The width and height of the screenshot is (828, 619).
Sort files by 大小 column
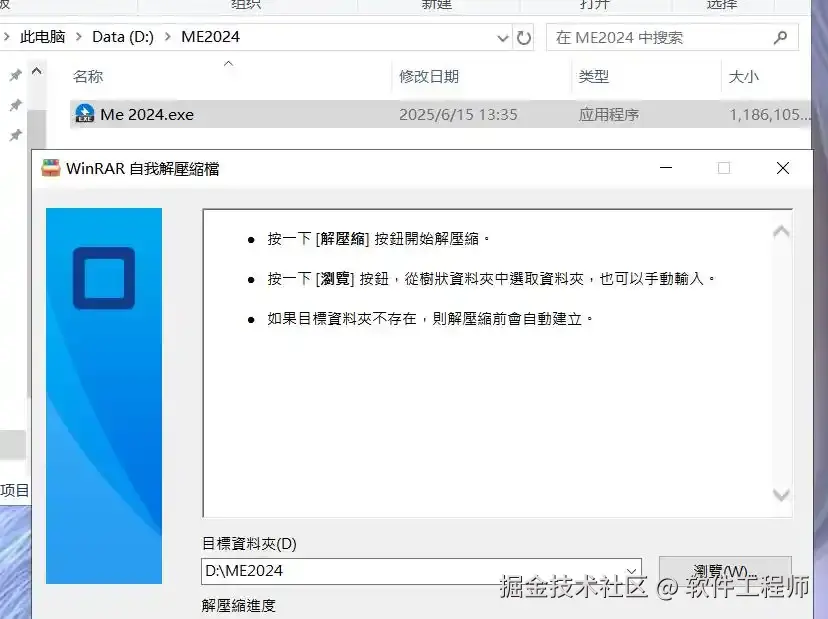click(x=744, y=77)
